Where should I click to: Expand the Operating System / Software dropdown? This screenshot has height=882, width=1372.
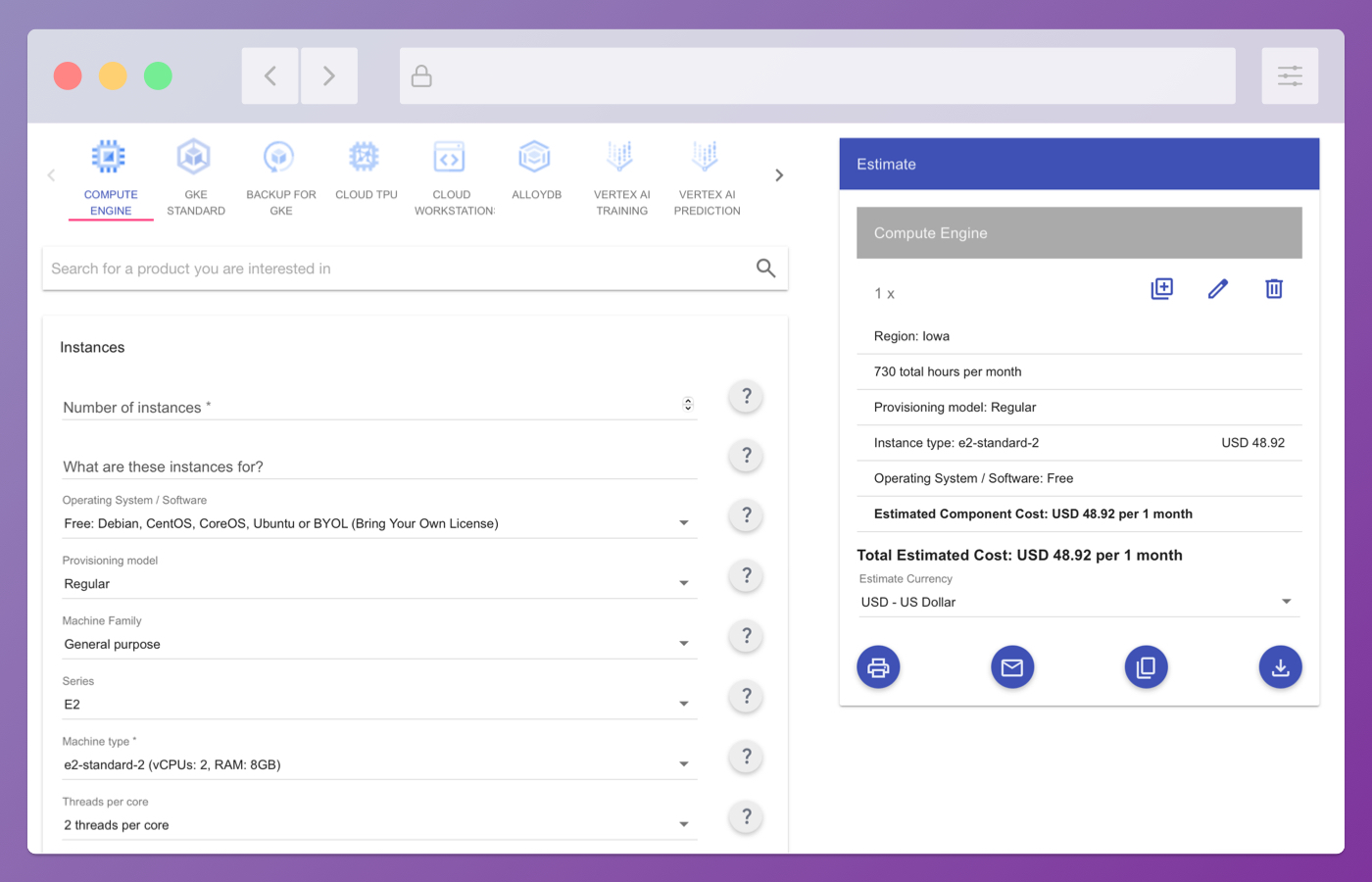[379, 523]
